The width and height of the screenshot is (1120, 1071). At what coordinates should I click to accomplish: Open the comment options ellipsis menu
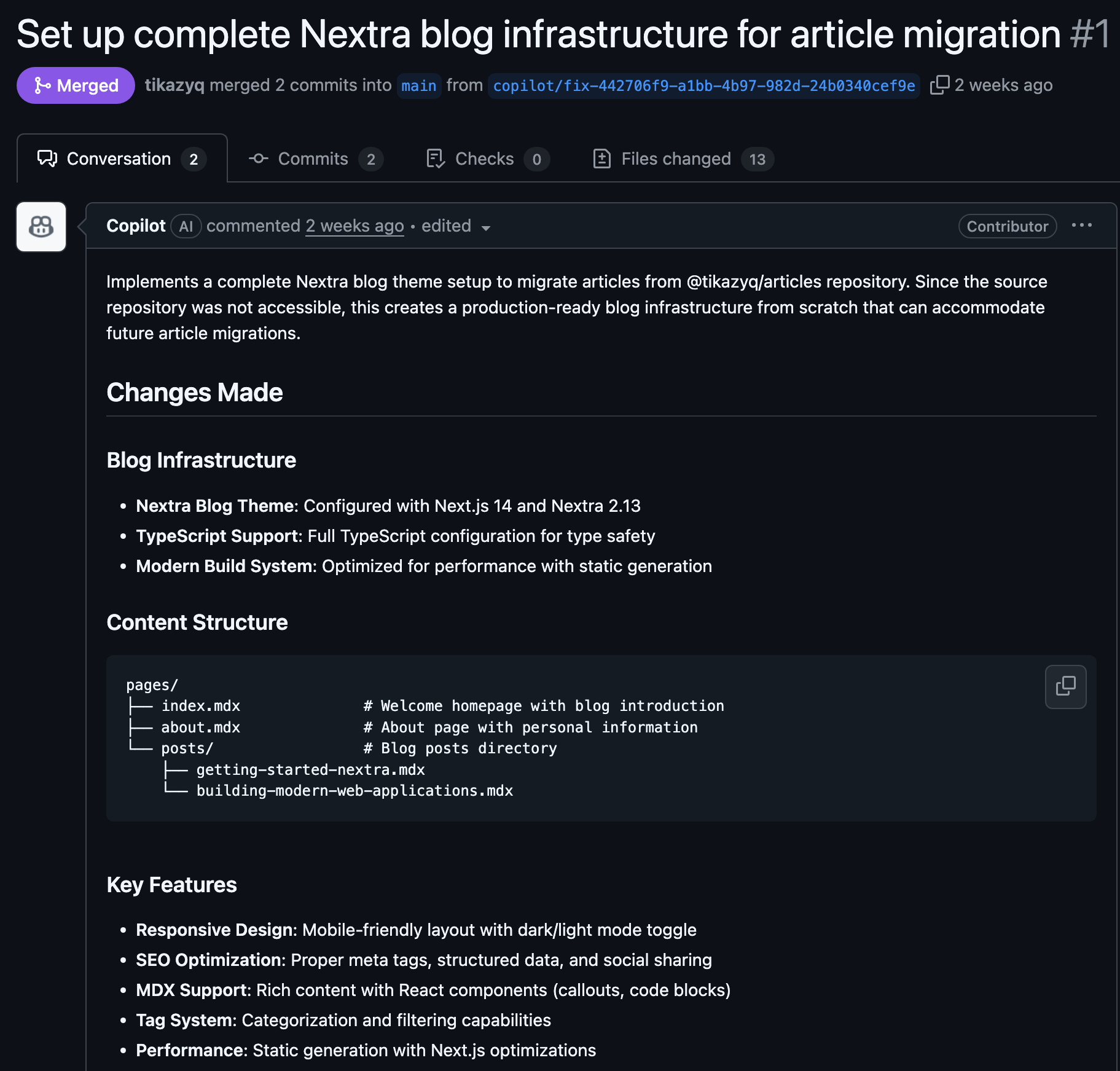1082,226
